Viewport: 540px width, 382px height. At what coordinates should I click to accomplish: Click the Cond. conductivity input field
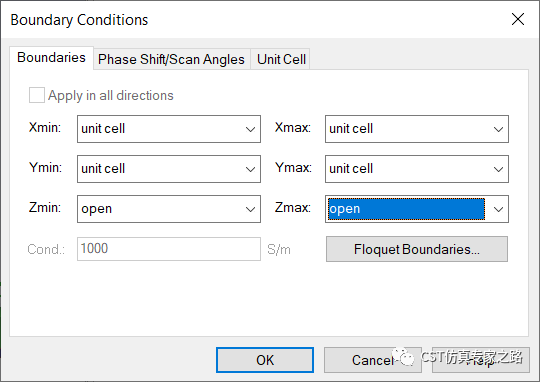(x=169, y=249)
